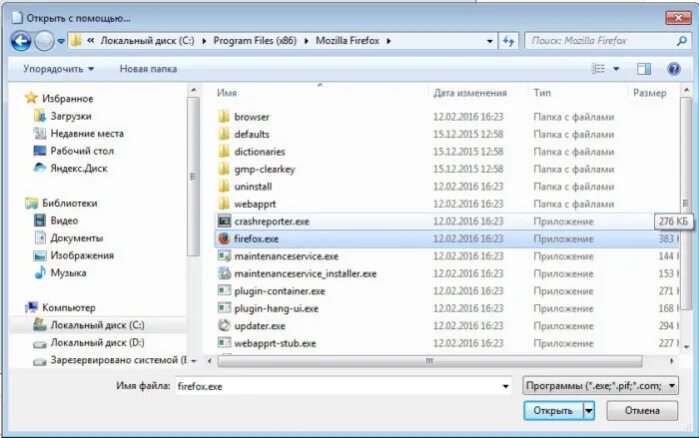The height and width of the screenshot is (438, 699).
Task: Sort by Дата изменения column header
Action: pos(470,93)
